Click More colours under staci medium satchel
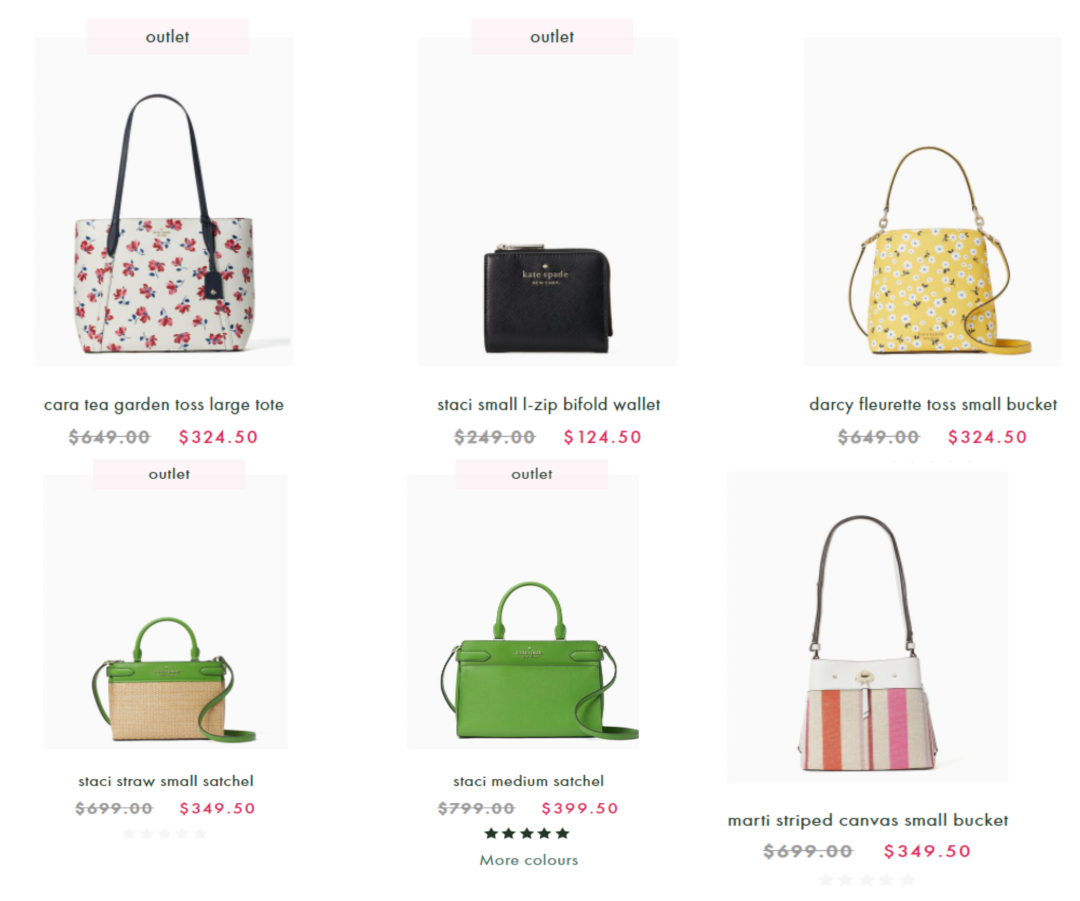The width and height of the screenshot is (1080, 901). pyautogui.click(x=528, y=860)
